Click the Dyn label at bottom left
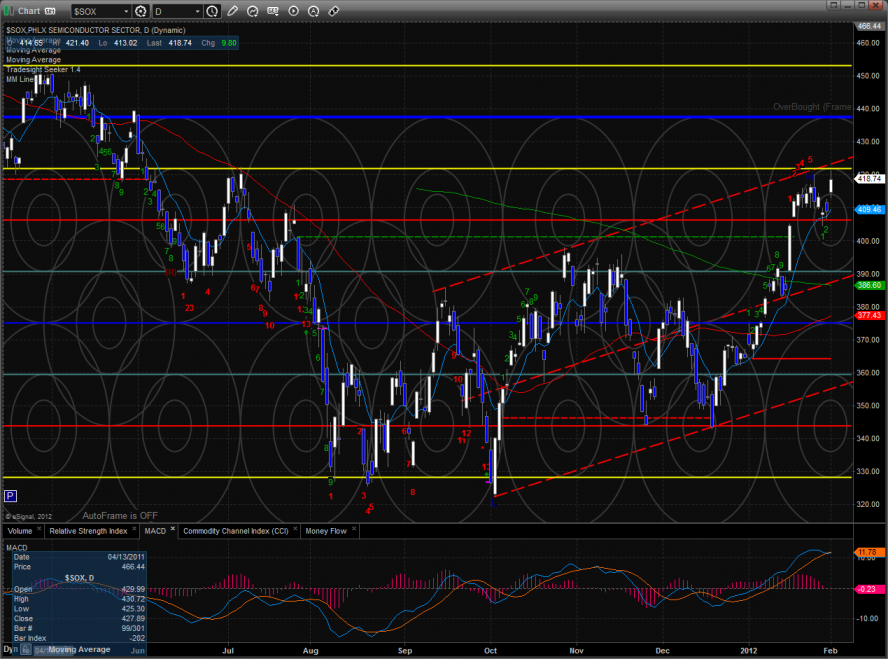This screenshot has width=888, height=659. pyautogui.click(x=11, y=649)
